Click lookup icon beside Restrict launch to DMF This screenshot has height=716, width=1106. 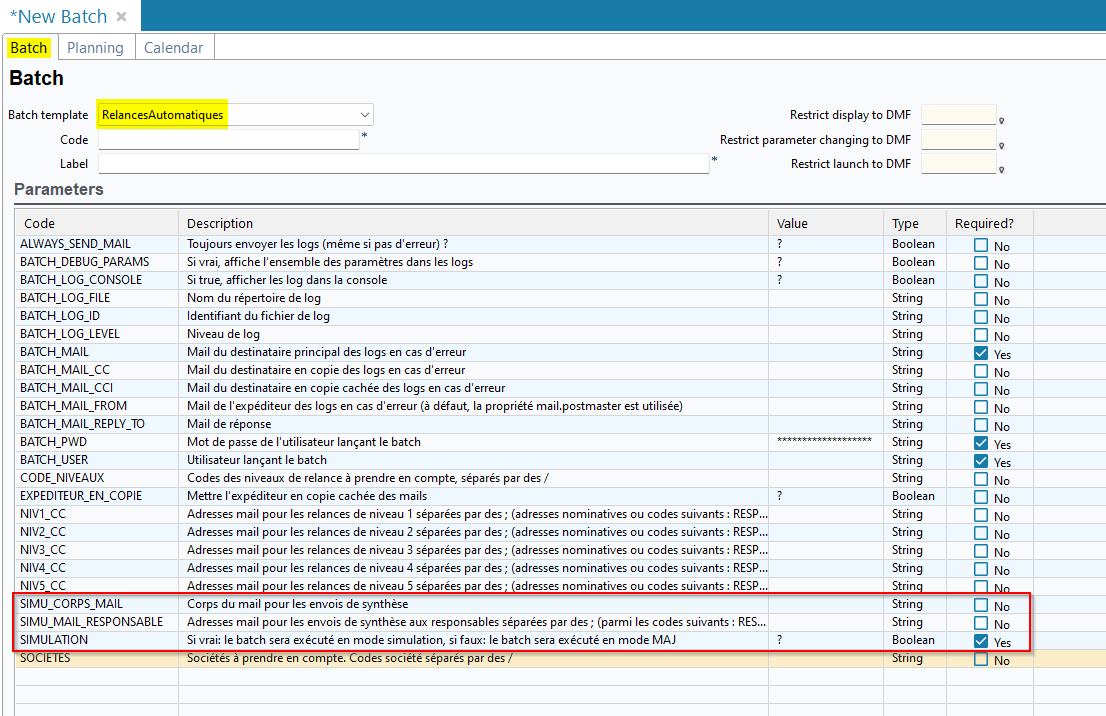[x=1001, y=170]
